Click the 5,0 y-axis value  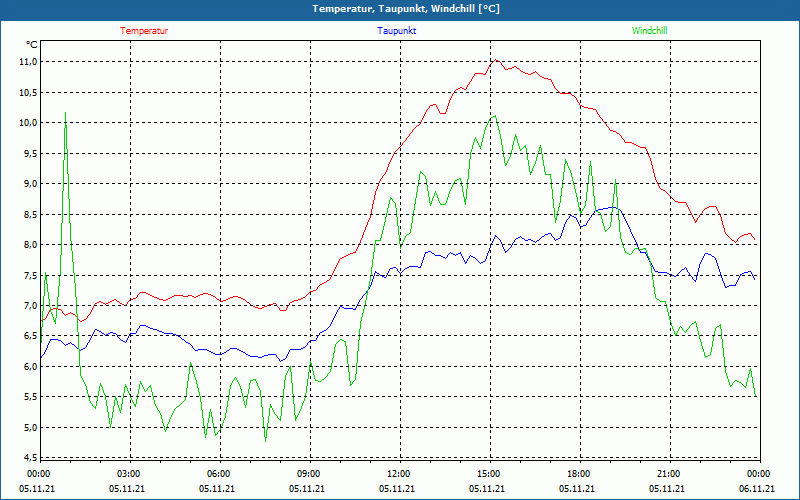point(30,427)
